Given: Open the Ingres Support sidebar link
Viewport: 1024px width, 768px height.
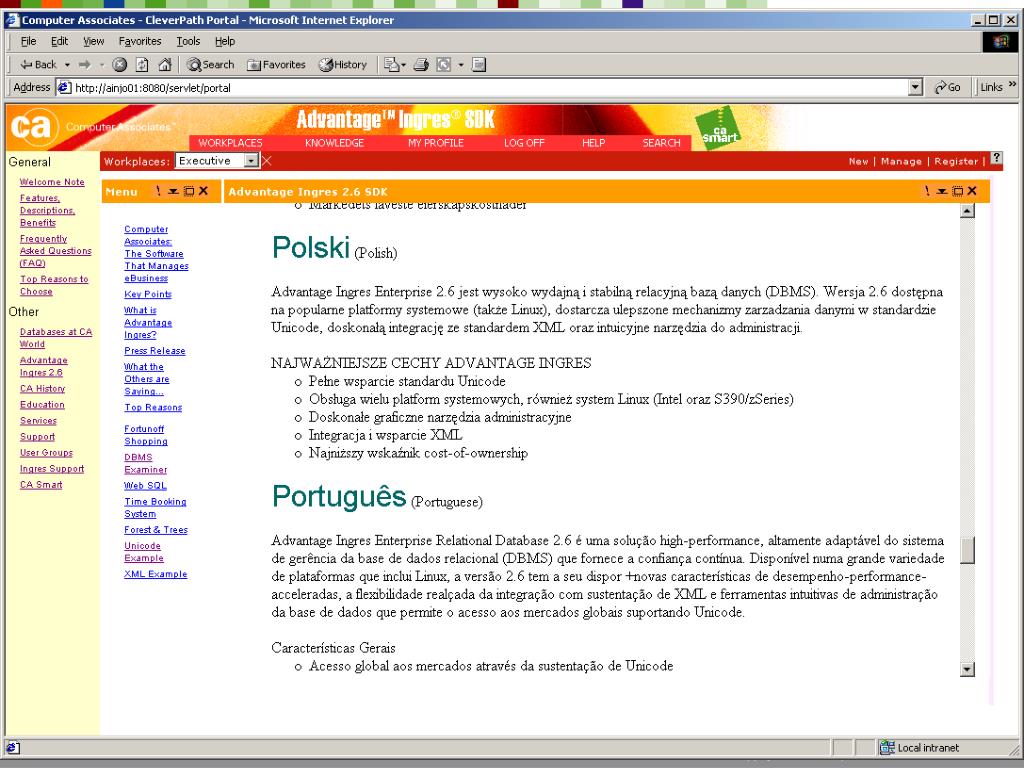Looking at the screenshot, I should tap(52, 469).
